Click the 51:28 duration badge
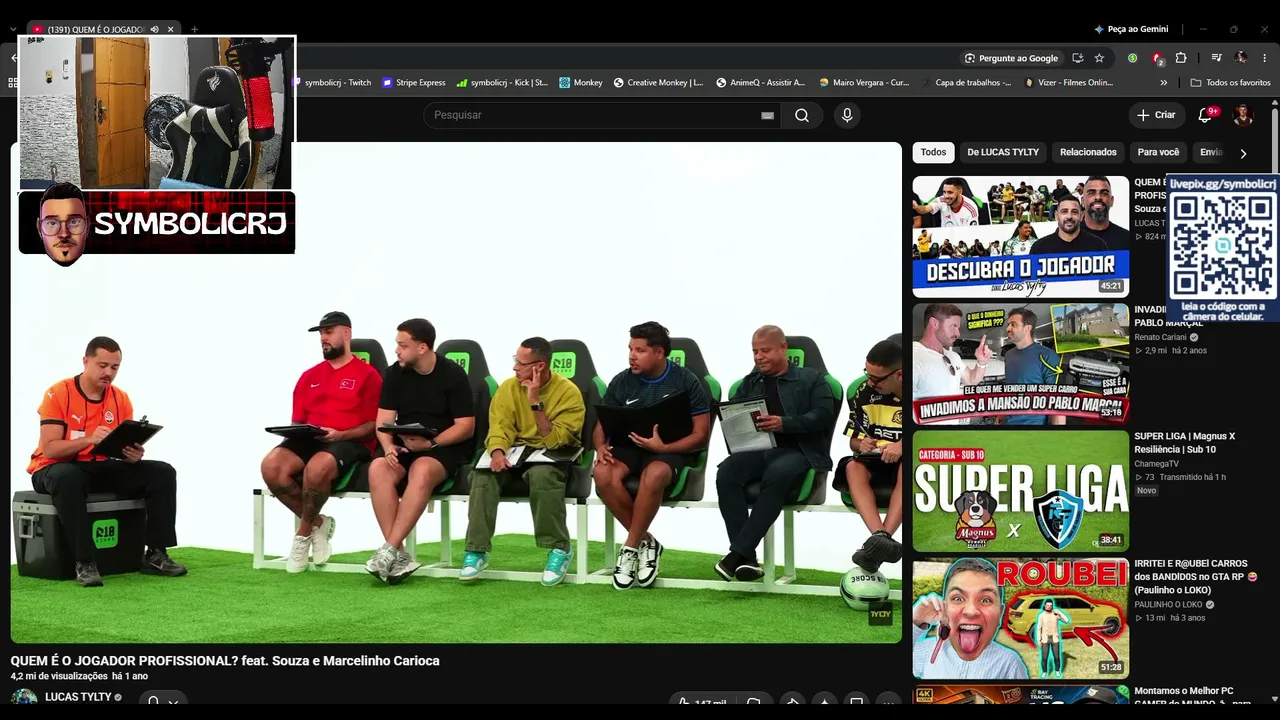 pos(1111,667)
